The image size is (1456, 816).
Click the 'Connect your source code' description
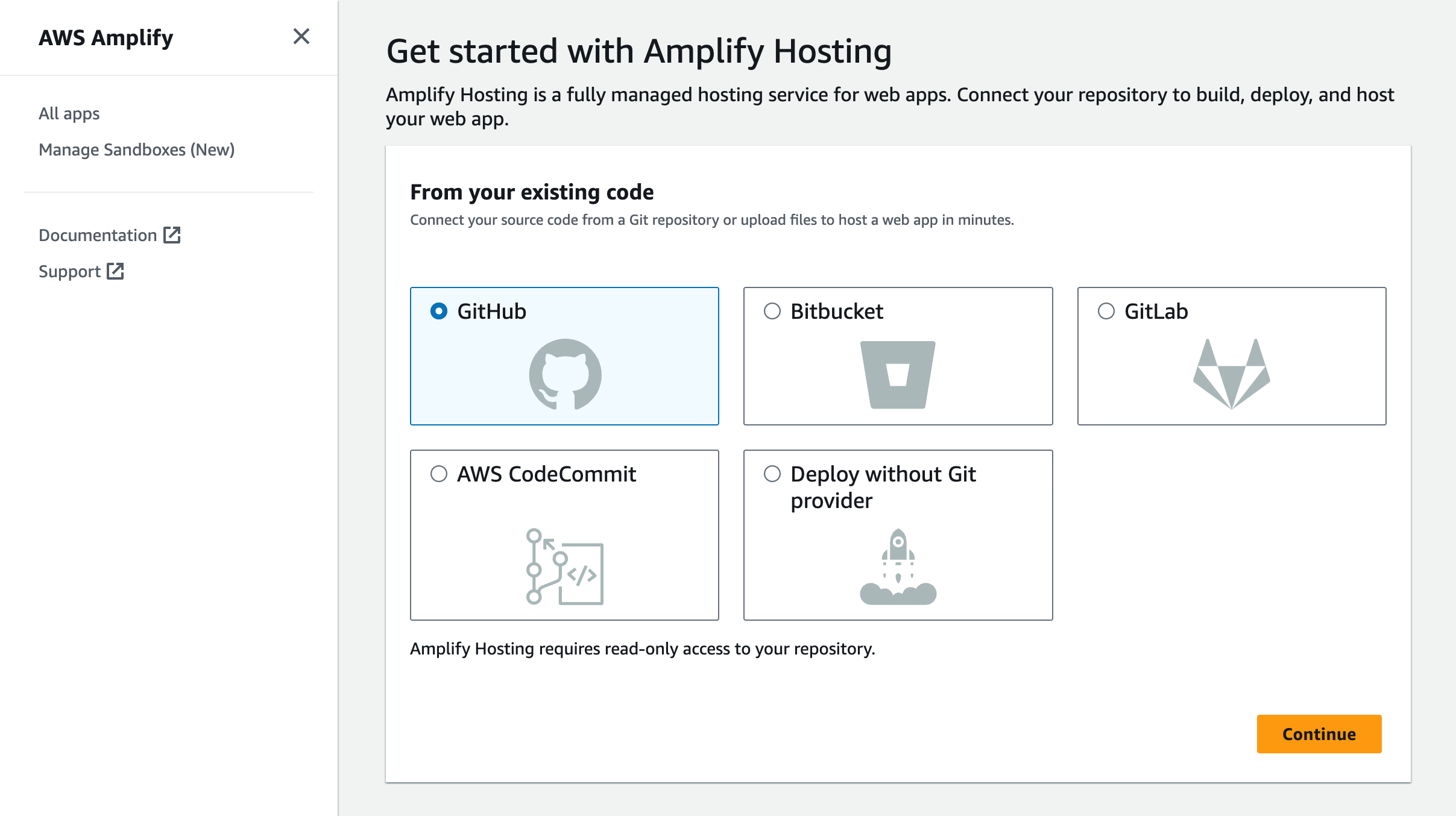pyautogui.click(x=712, y=220)
